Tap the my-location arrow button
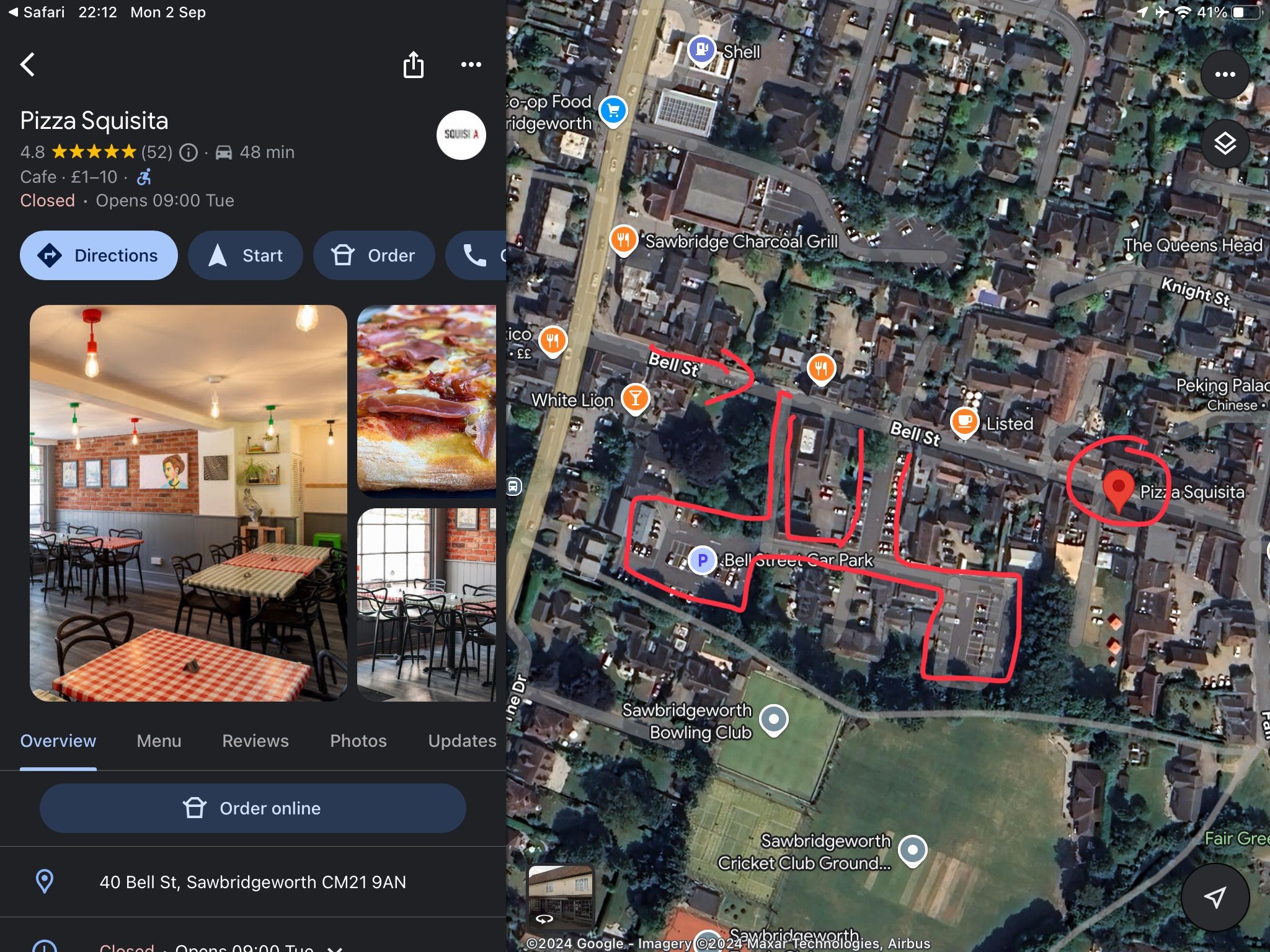The width and height of the screenshot is (1270, 952). click(1215, 897)
